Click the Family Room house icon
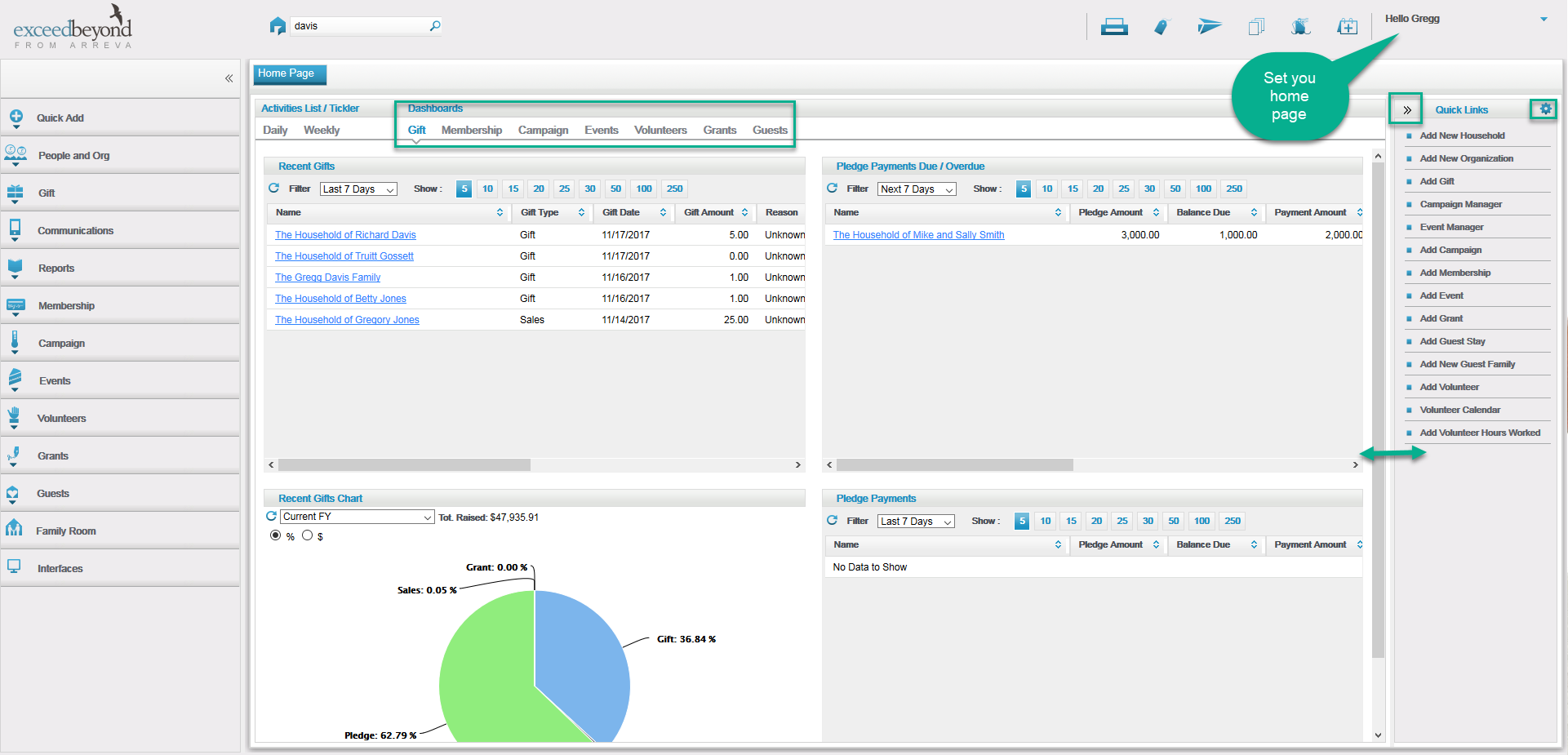Screen dimensions: 1568x755 click(14, 529)
